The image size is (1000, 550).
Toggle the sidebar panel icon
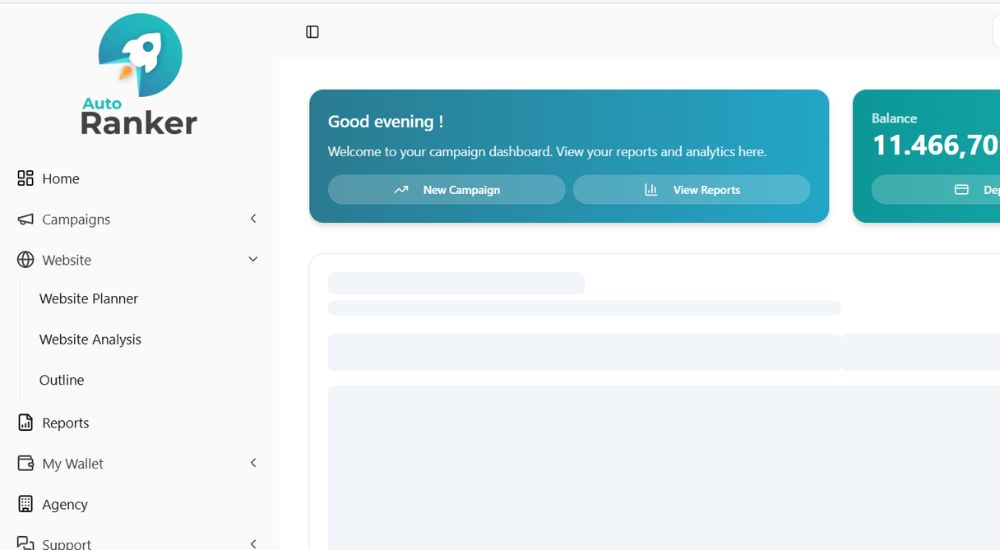pyautogui.click(x=312, y=32)
